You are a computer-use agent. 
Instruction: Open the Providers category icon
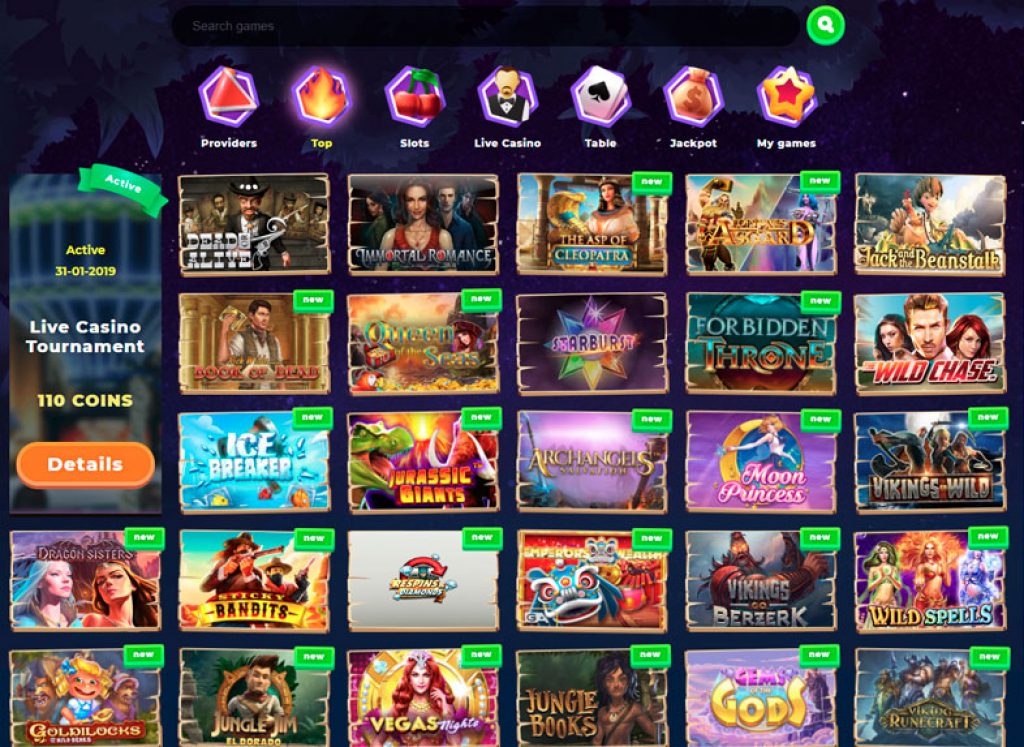(229, 97)
